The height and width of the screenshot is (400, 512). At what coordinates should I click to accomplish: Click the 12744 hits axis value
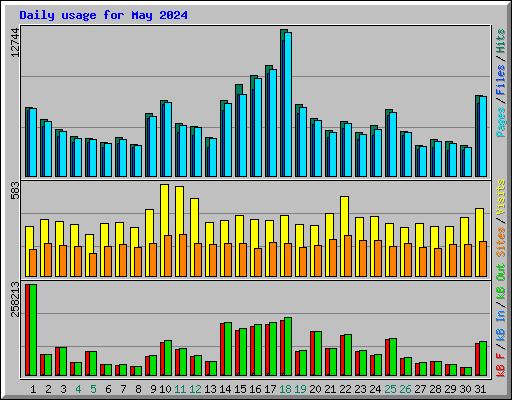15,43
